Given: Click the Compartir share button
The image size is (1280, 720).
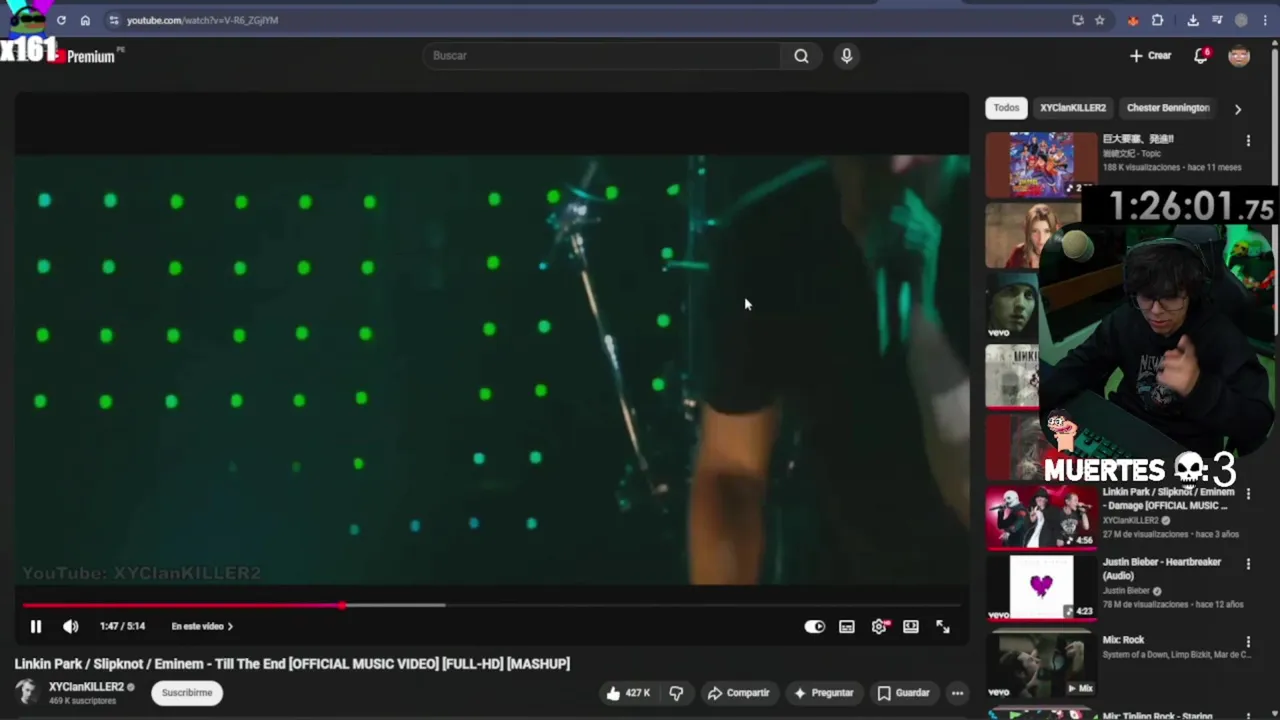Looking at the screenshot, I should (739, 693).
